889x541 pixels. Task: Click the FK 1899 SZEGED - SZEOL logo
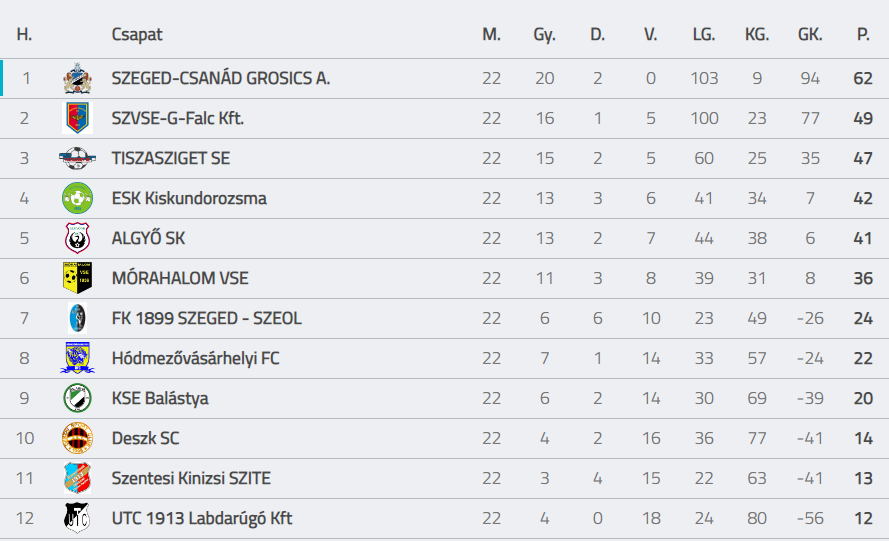(x=77, y=318)
